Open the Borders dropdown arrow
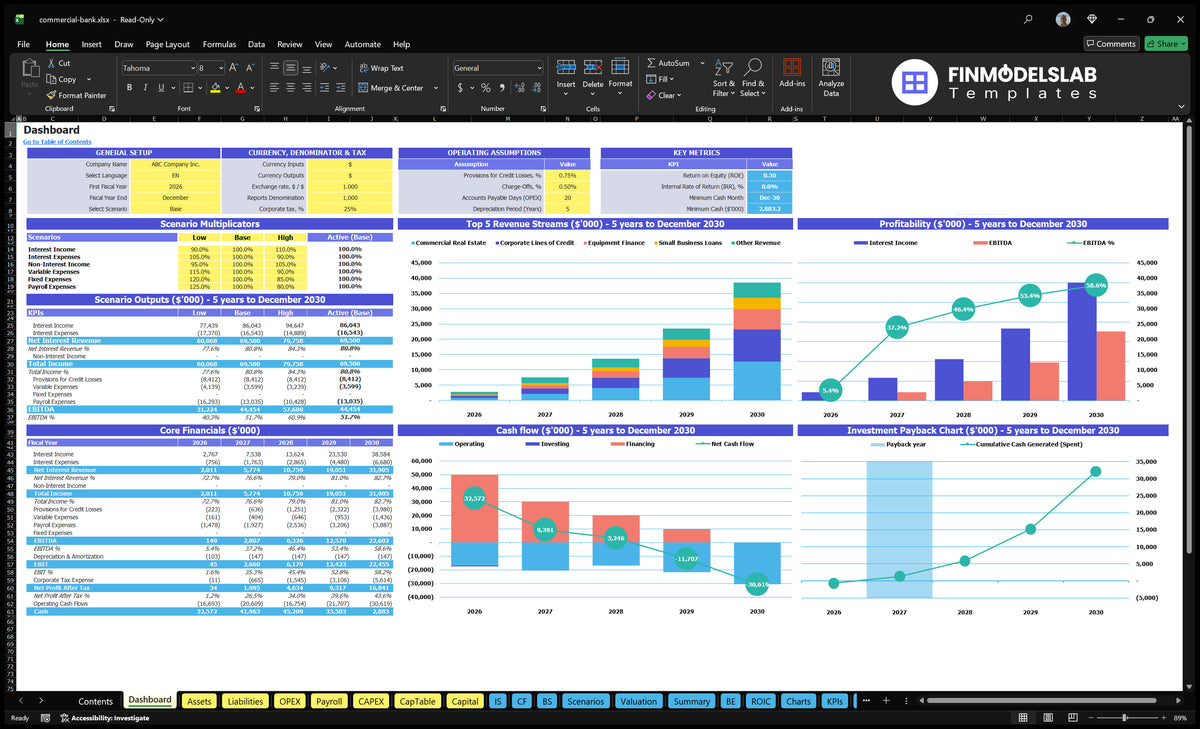This screenshot has width=1200, height=729. tap(200, 88)
